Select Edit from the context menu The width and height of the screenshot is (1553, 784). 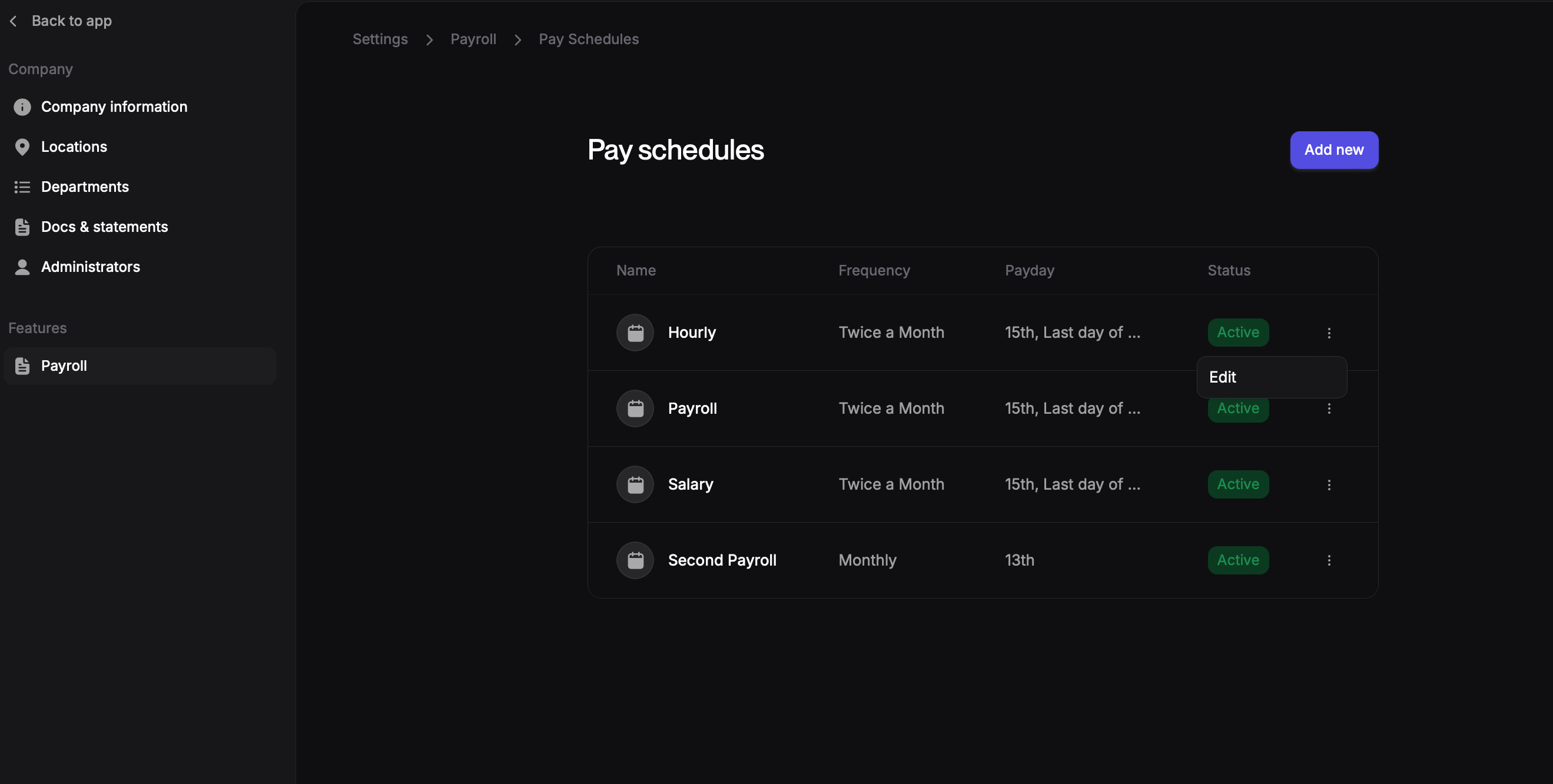[1223, 377]
